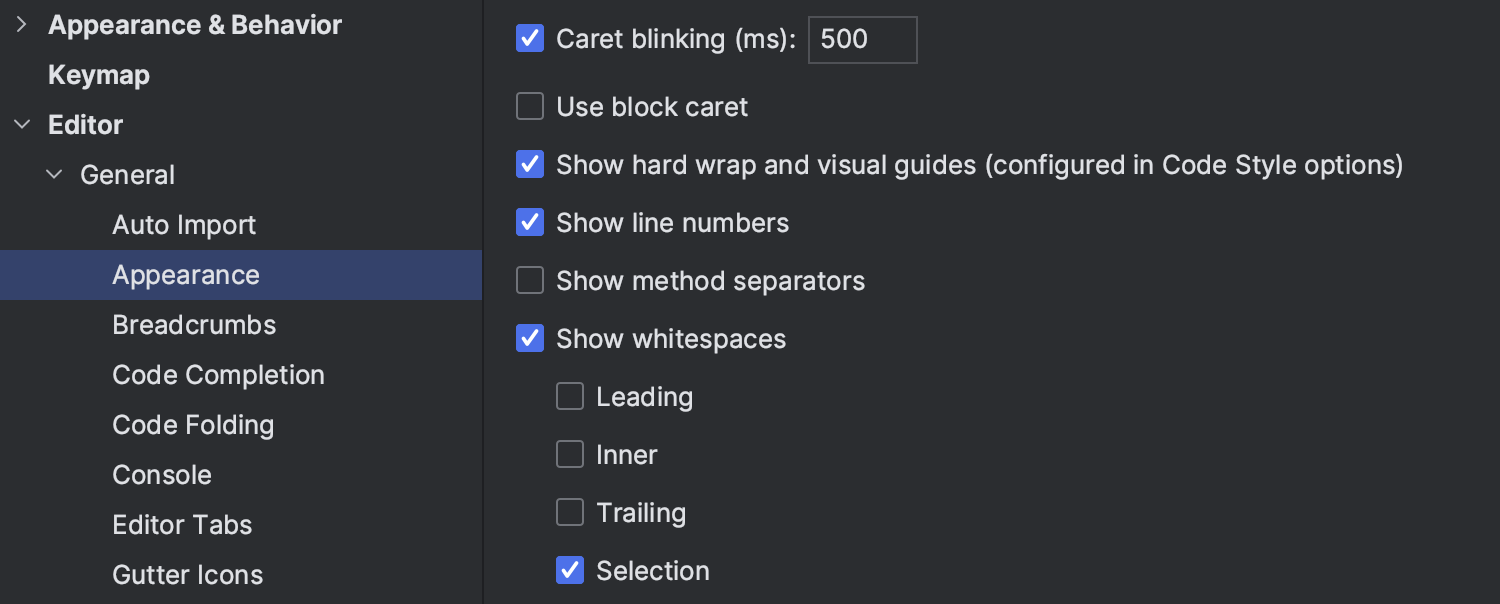Open Keymap settings page
The width and height of the screenshot is (1500, 604).
[99, 75]
